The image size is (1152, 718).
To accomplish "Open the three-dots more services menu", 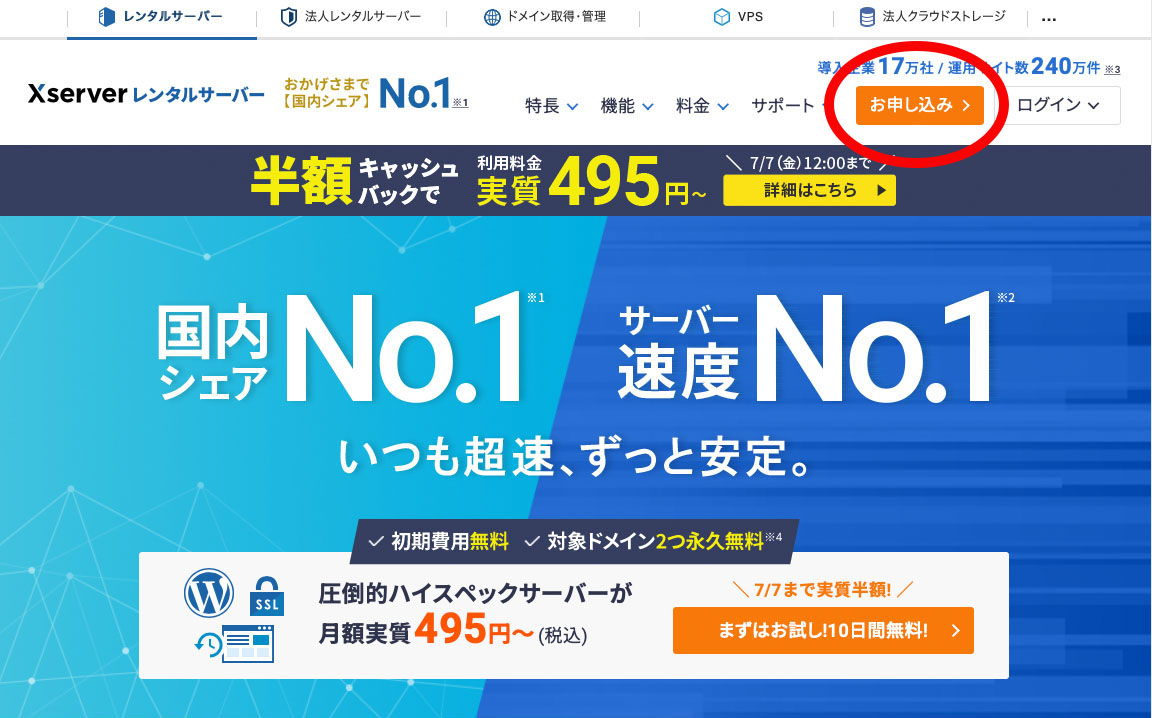I will (x=1049, y=19).
